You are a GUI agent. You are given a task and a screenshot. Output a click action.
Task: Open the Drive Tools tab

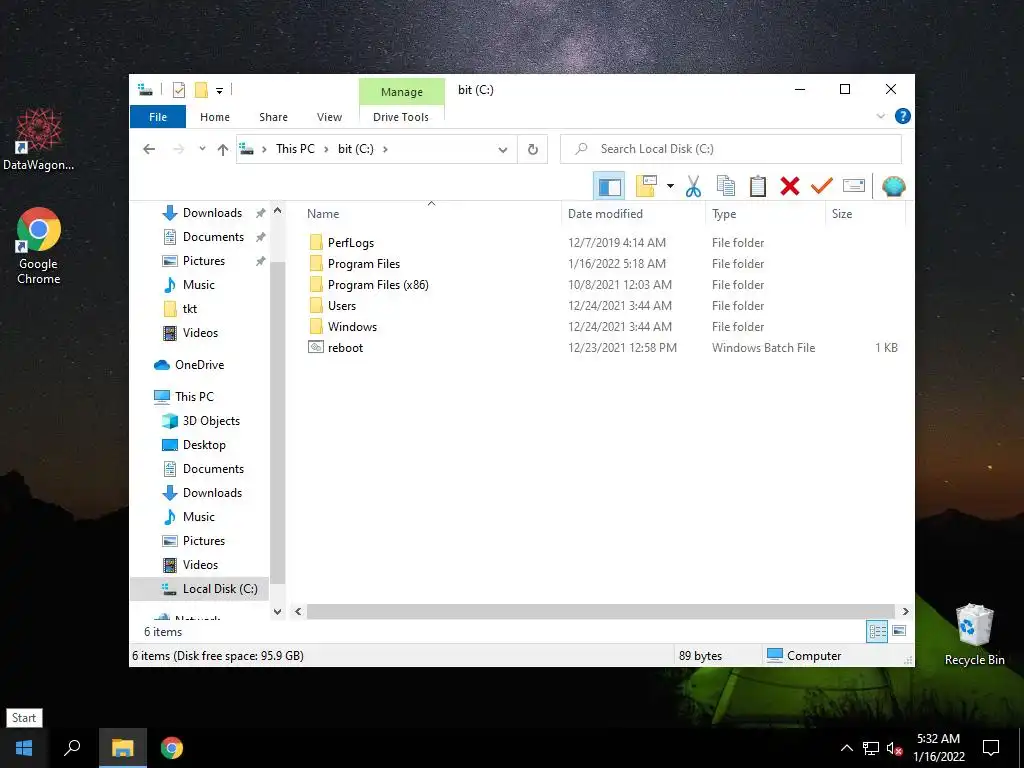[x=401, y=117]
